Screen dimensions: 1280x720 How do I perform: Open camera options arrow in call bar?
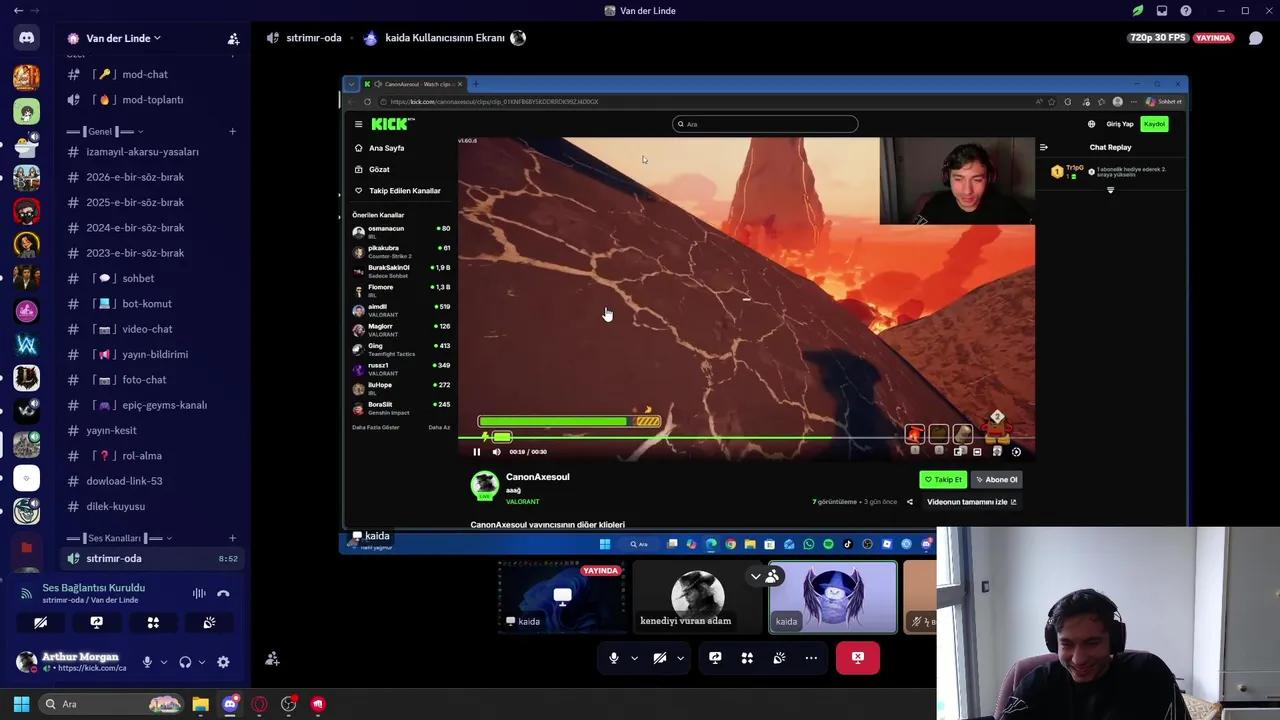click(x=680, y=658)
